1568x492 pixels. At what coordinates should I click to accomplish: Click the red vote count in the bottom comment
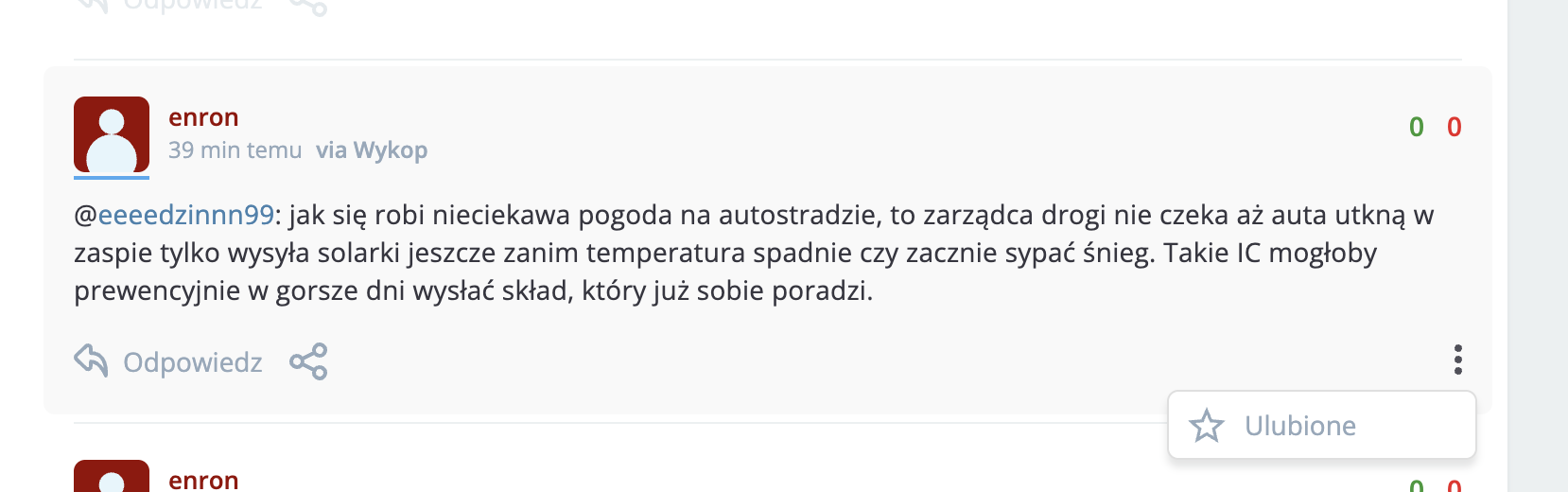[1455, 485]
